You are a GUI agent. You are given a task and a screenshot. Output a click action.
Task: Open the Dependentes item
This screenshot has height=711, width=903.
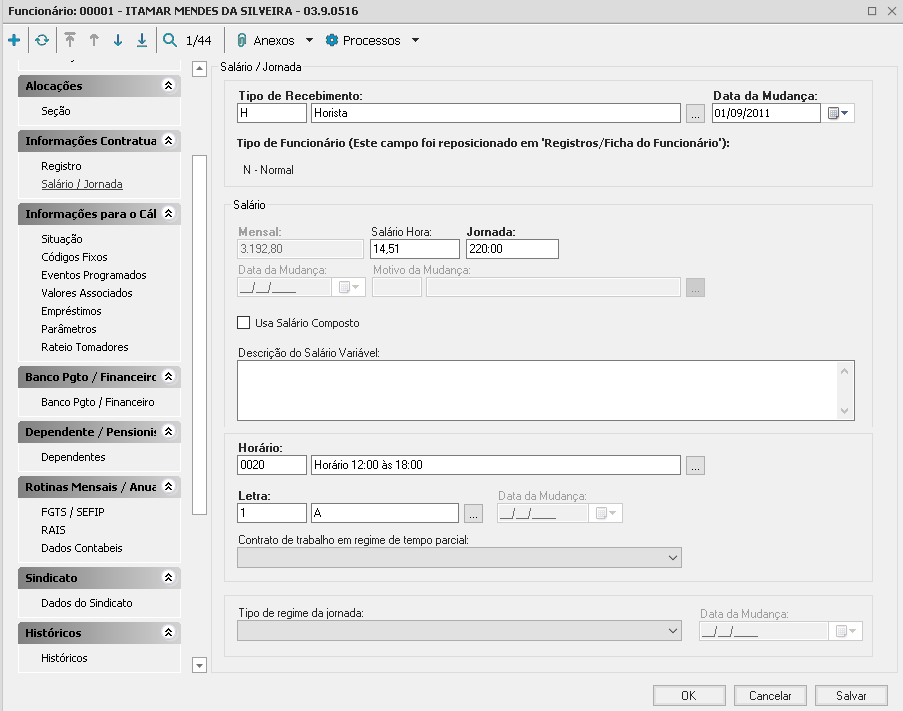(73, 457)
